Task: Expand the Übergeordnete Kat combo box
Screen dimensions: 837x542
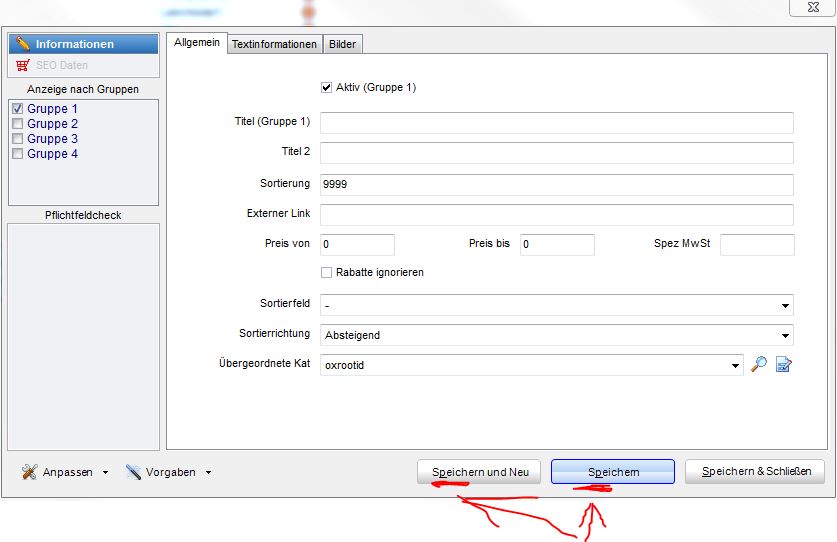Action: pos(735,366)
